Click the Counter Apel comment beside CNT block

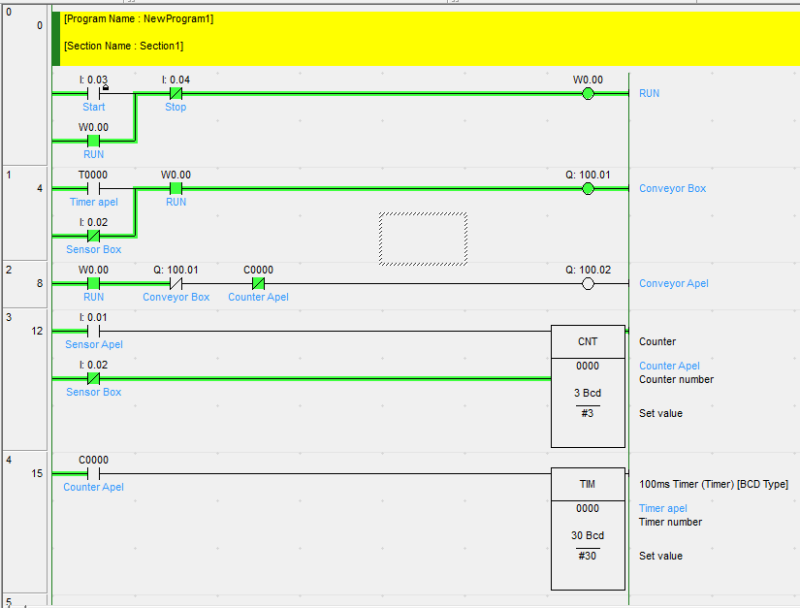[x=669, y=366]
